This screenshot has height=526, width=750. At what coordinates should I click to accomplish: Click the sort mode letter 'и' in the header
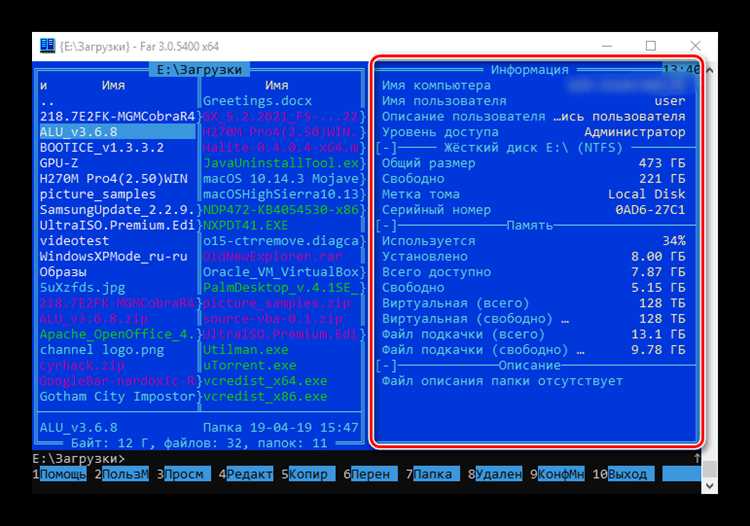[x=44, y=86]
